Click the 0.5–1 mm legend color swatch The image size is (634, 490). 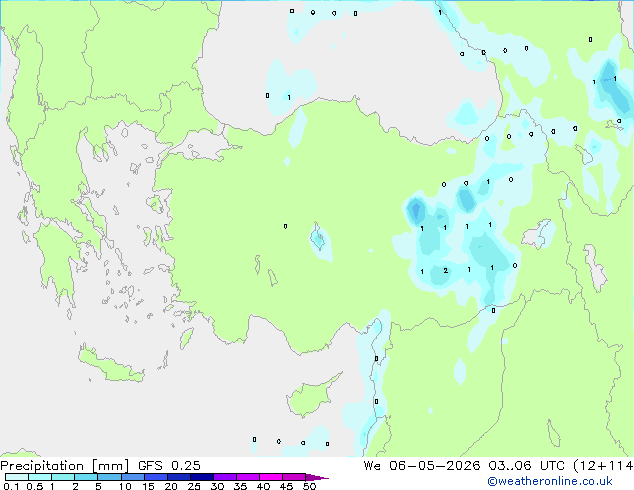40,477
